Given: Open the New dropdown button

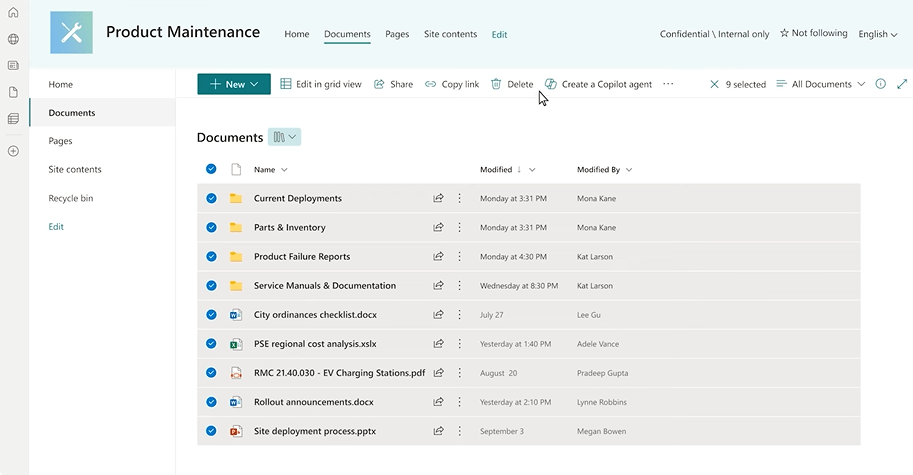Looking at the screenshot, I should [234, 84].
